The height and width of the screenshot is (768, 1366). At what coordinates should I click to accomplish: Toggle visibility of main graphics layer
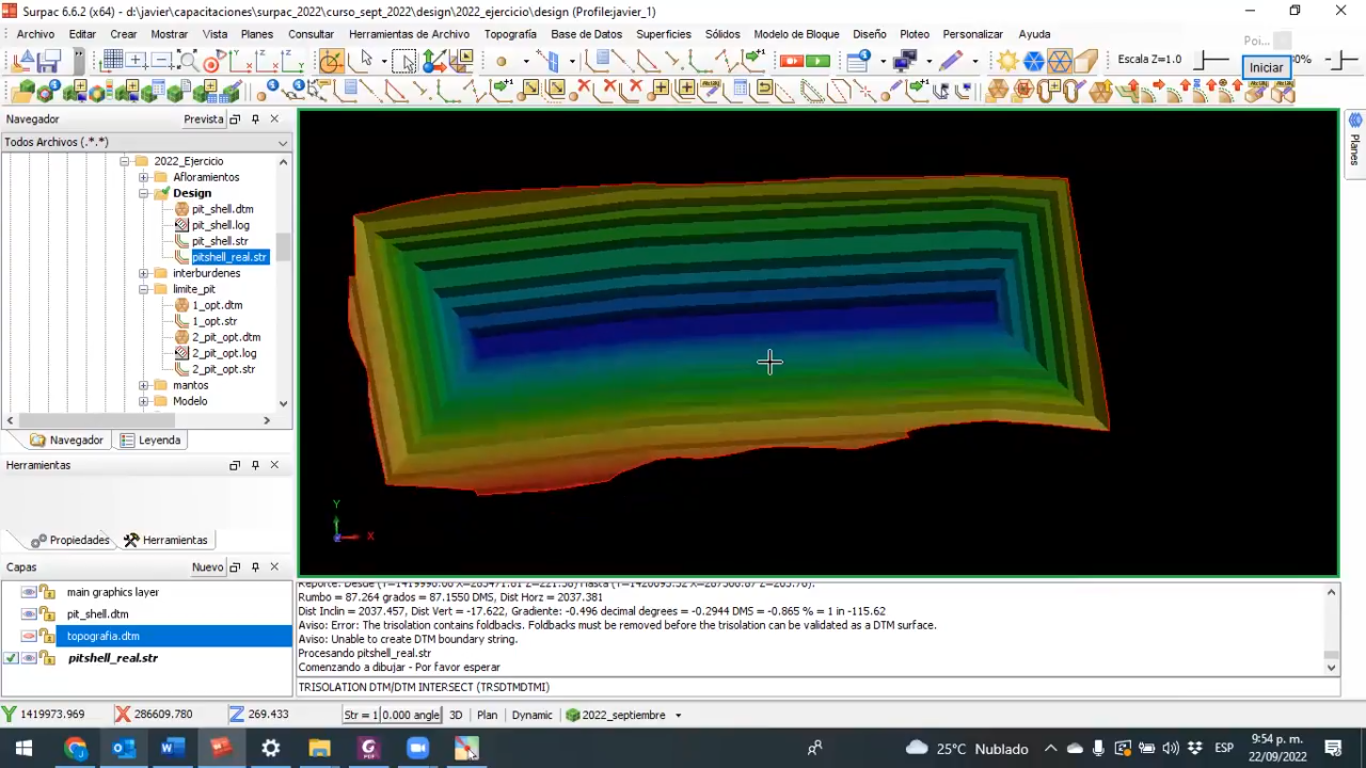pos(29,592)
